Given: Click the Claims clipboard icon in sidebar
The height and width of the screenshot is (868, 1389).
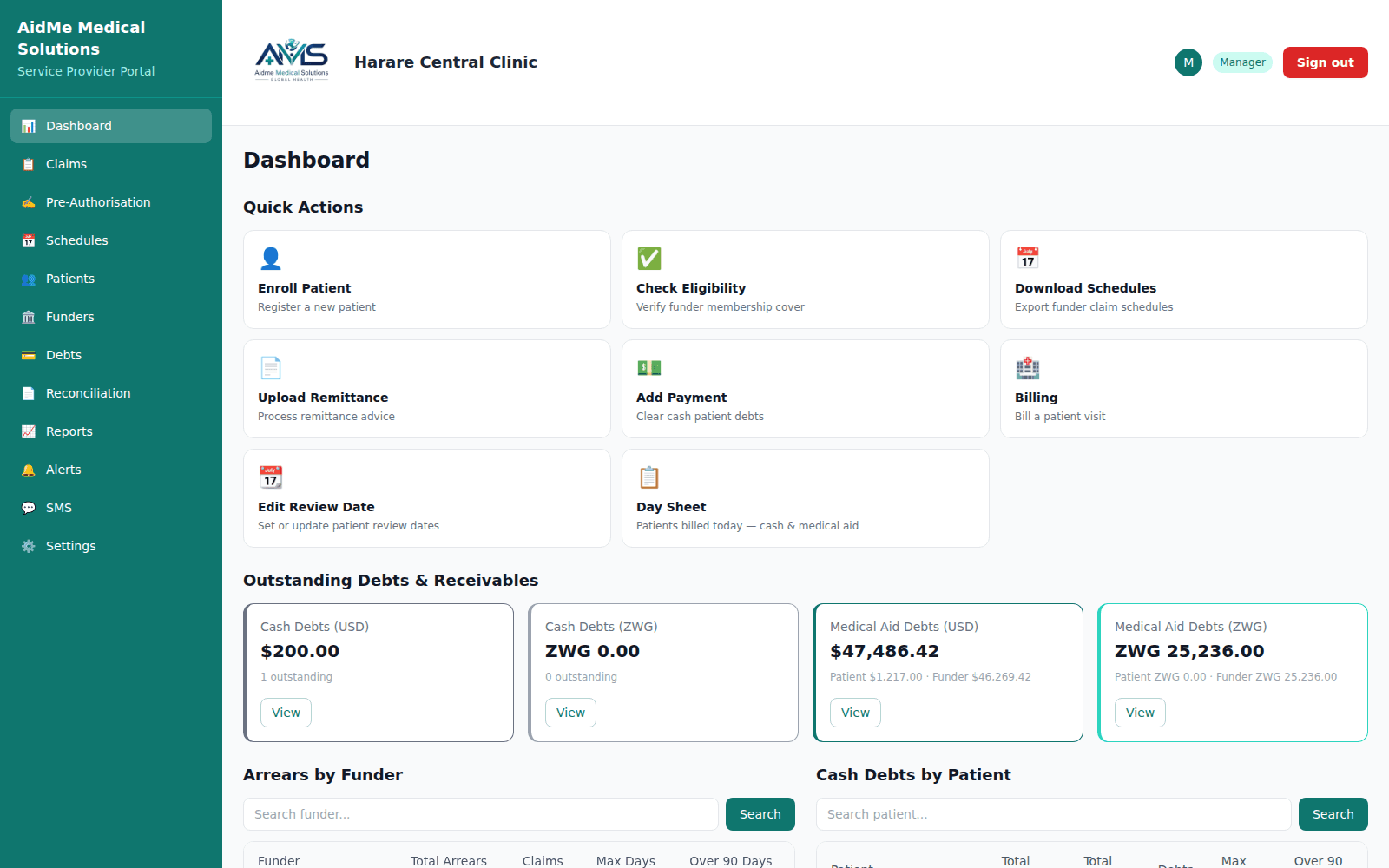Looking at the screenshot, I should [x=29, y=164].
